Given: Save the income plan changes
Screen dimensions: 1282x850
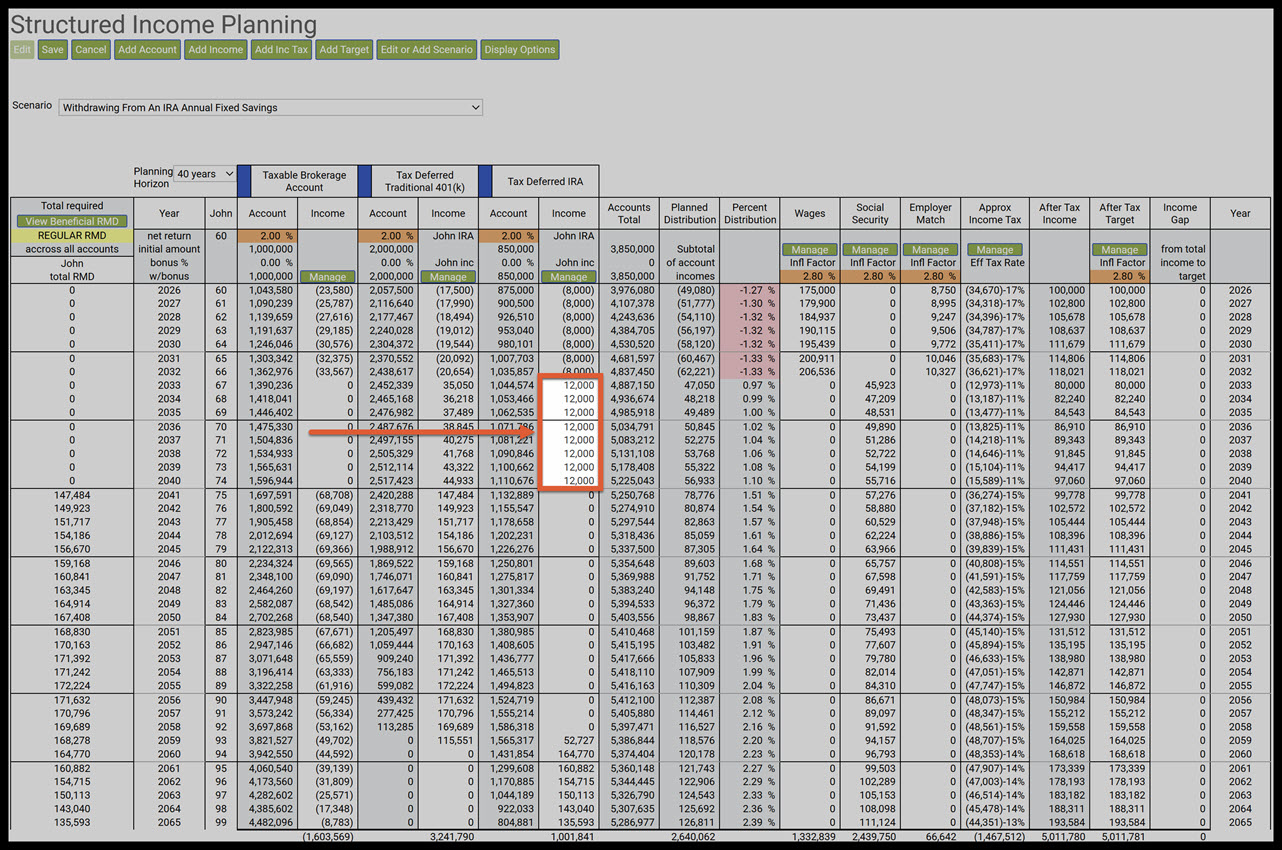Looking at the screenshot, I should (x=53, y=50).
